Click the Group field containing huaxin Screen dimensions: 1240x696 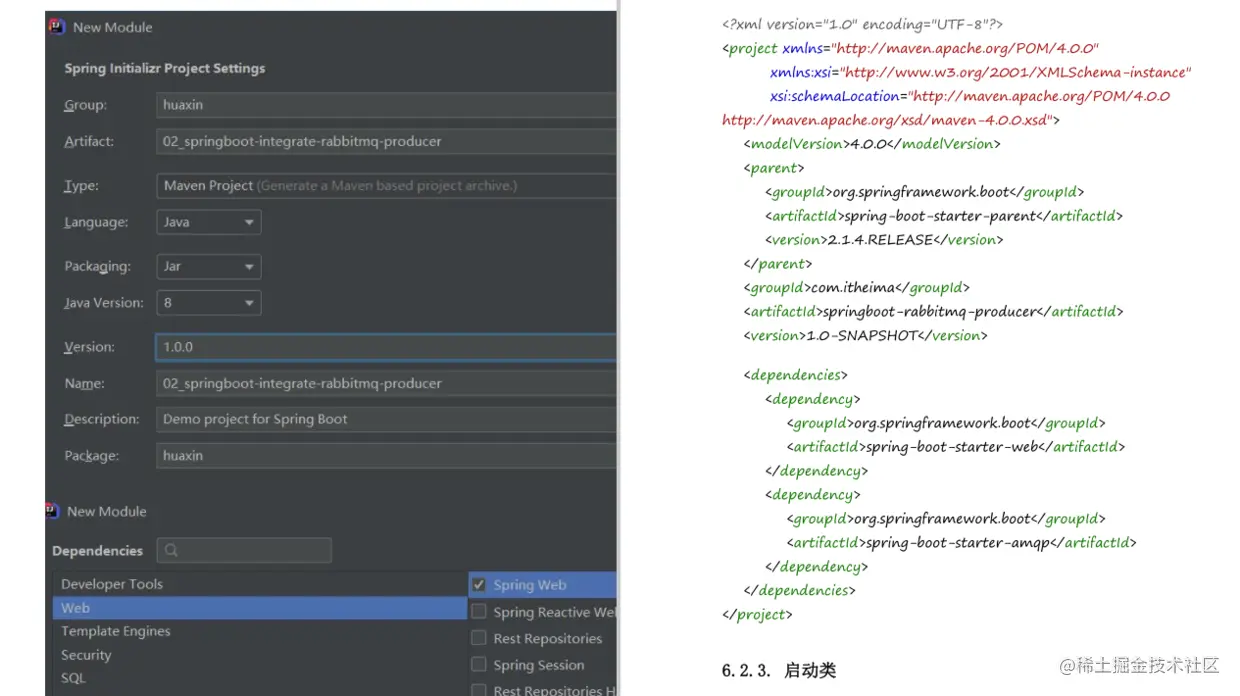coord(386,104)
